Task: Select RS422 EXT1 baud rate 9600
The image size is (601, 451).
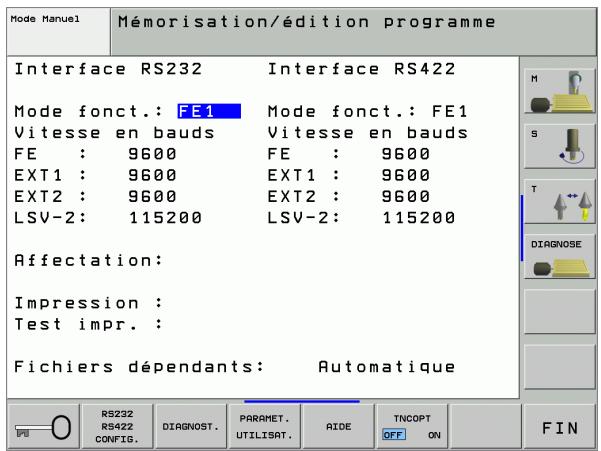Action: coord(406,175)
